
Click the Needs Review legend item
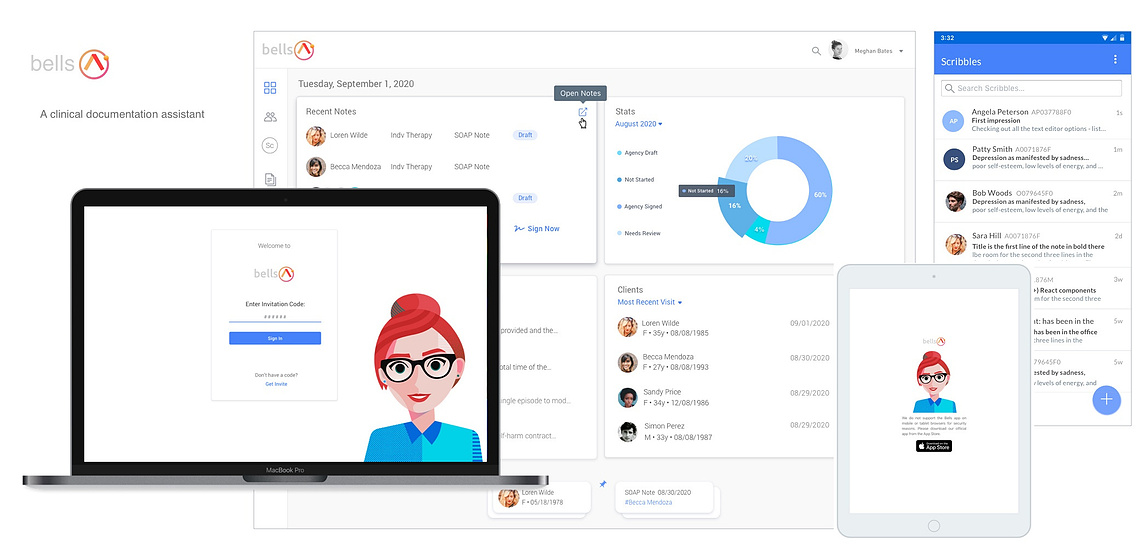click(639, 233)
